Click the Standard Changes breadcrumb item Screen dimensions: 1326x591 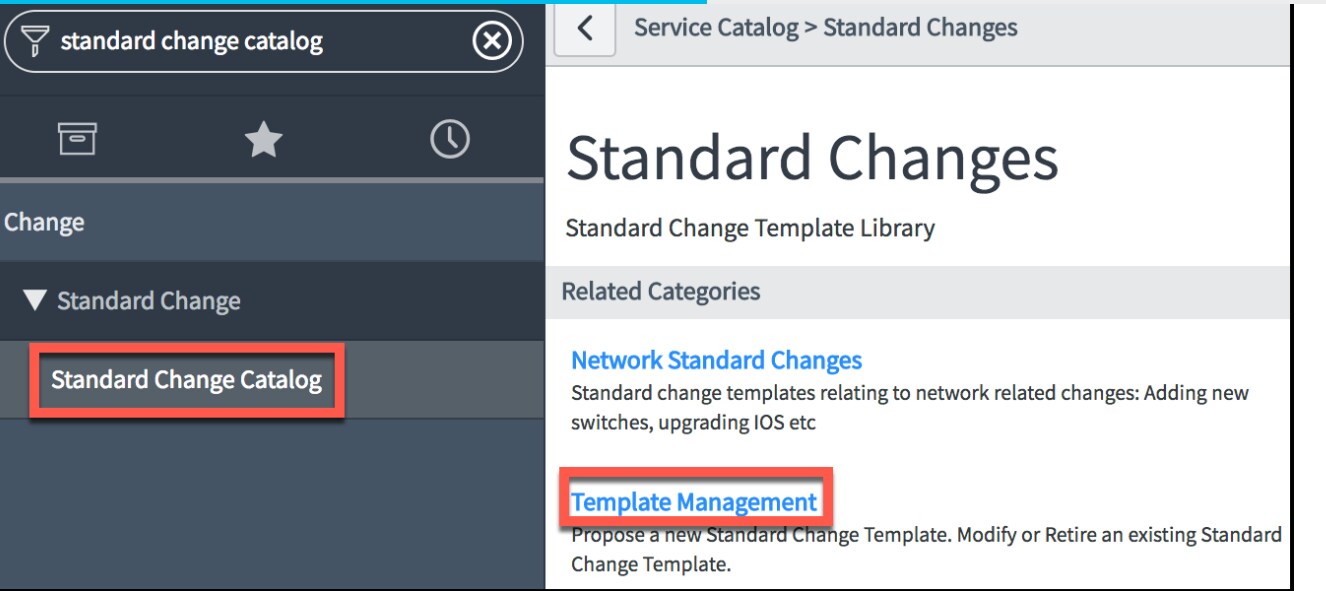[920, 28]
